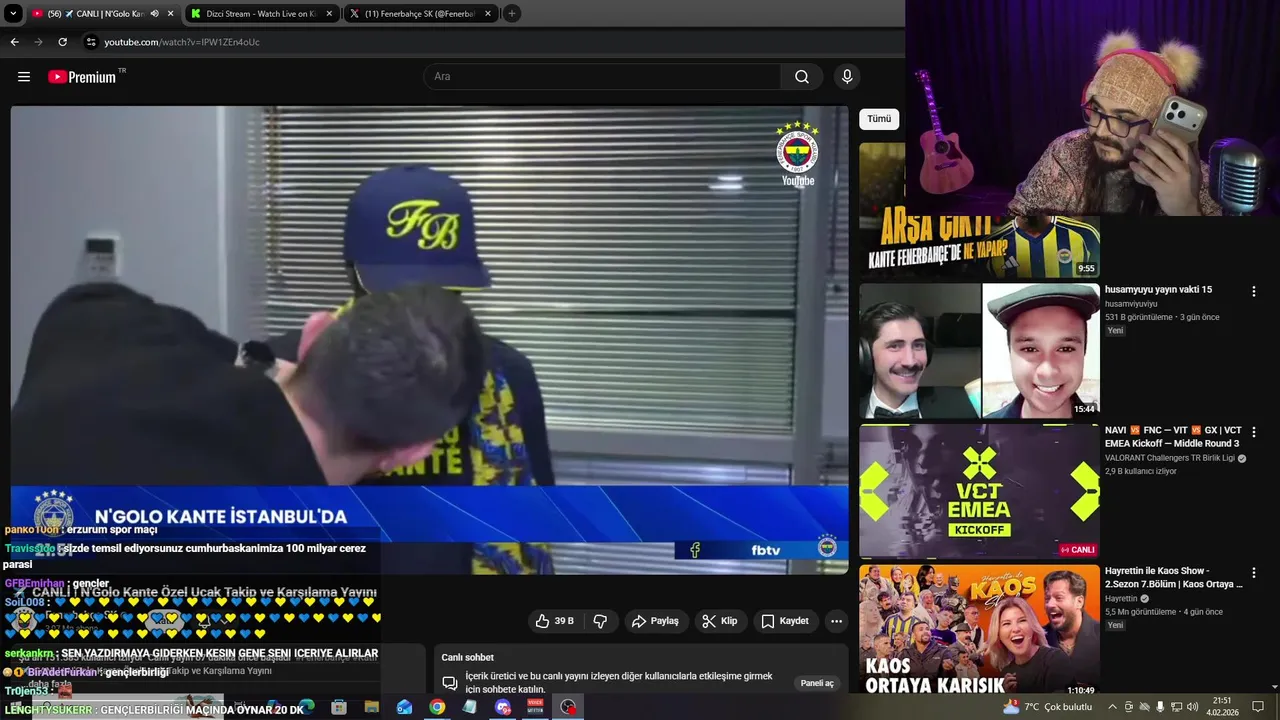Image resolution: width=1280 pixels, height=720 pixels.
Task: Open the microphone tray icon
Action: point(1160,707)
